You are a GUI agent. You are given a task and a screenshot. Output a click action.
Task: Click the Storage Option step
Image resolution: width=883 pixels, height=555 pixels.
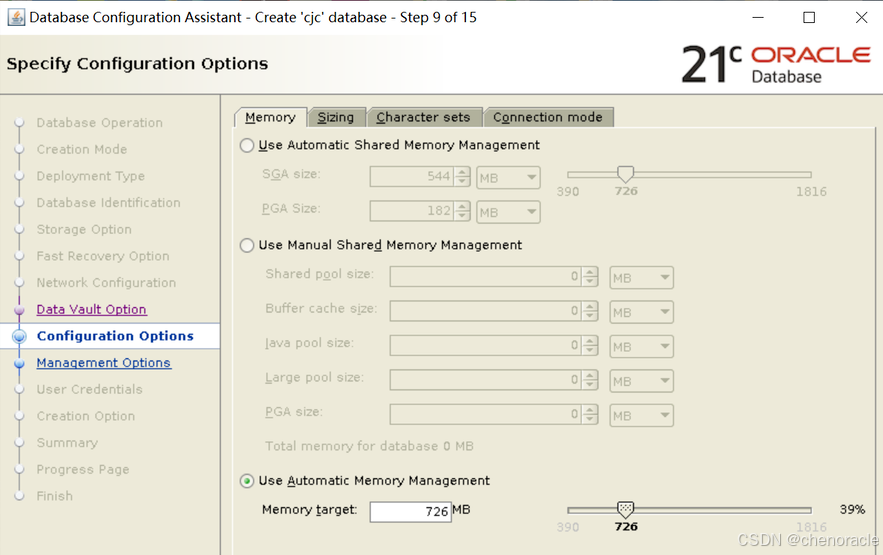pos(84,230)
